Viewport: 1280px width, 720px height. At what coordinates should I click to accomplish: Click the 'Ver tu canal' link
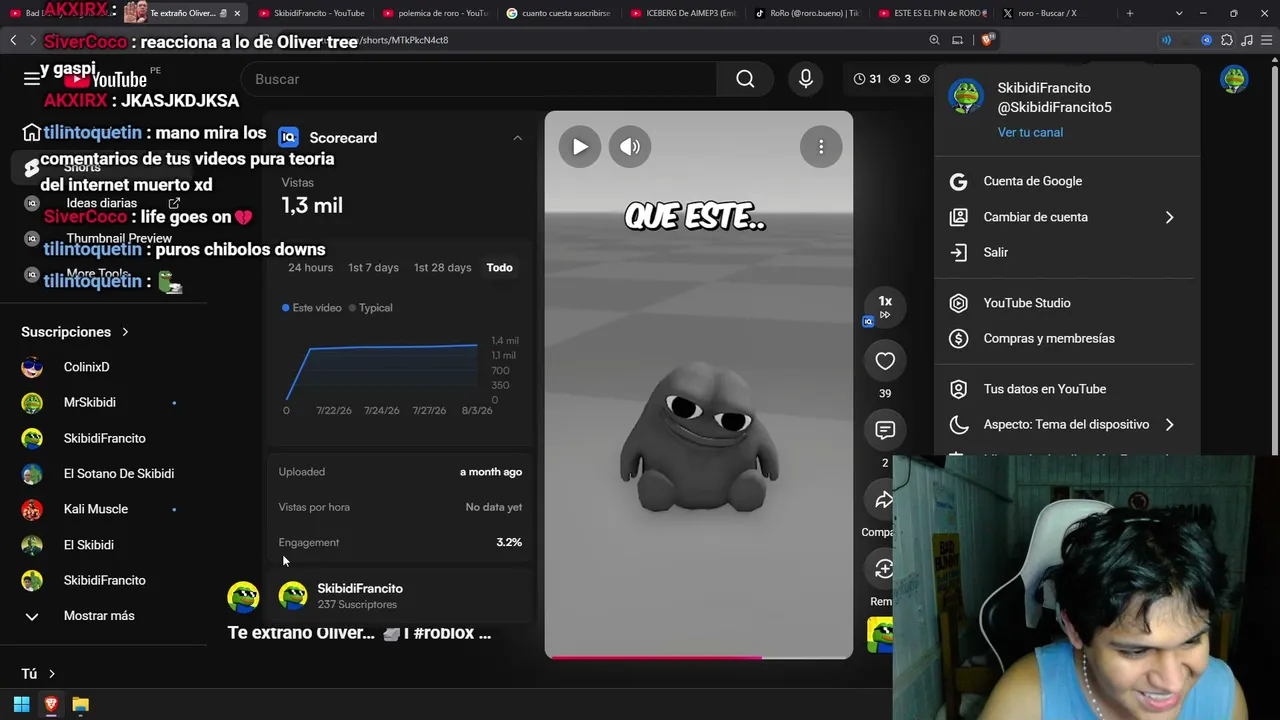(x=1030, y=132)
